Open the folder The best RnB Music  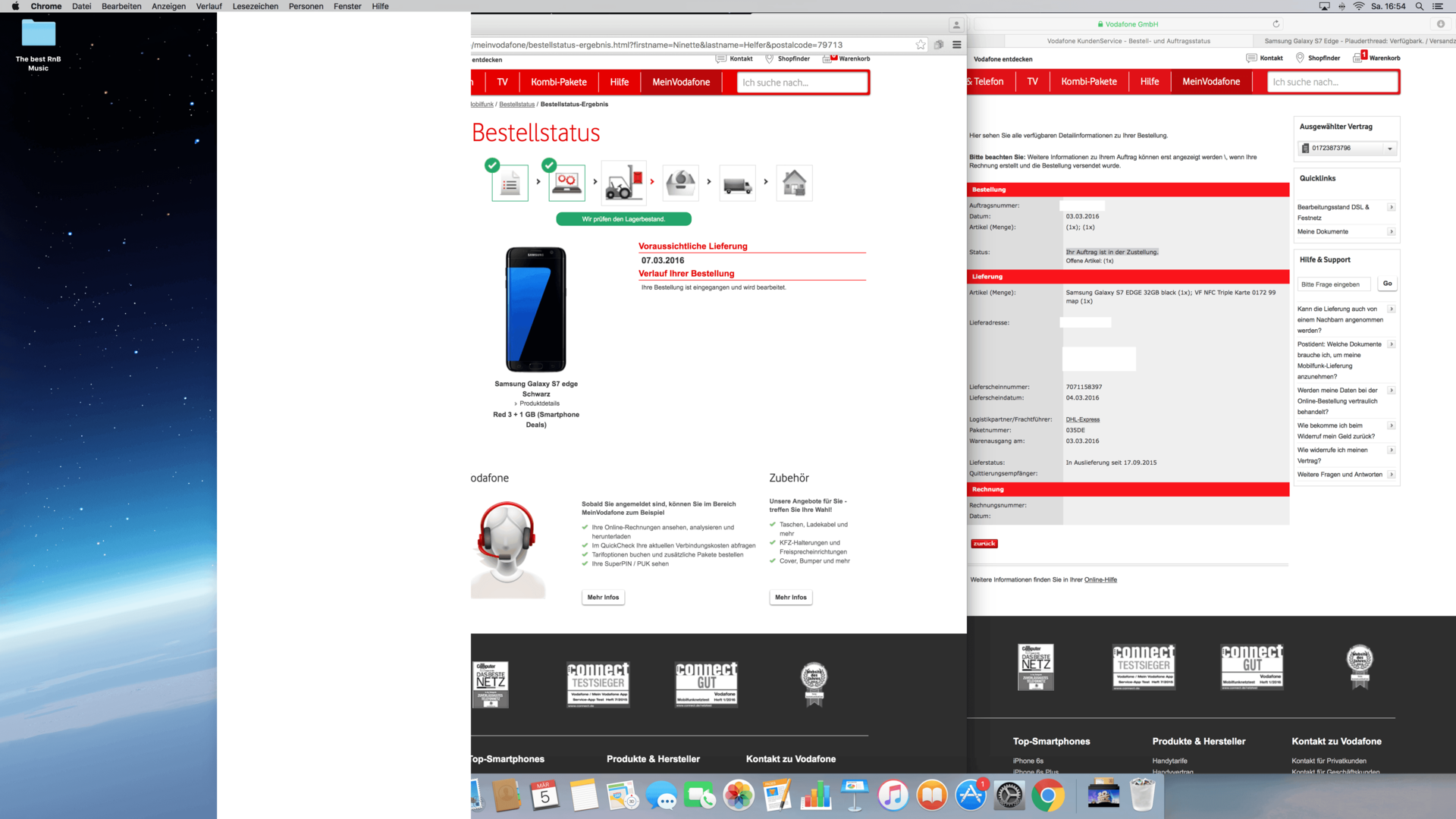point(39,45)
